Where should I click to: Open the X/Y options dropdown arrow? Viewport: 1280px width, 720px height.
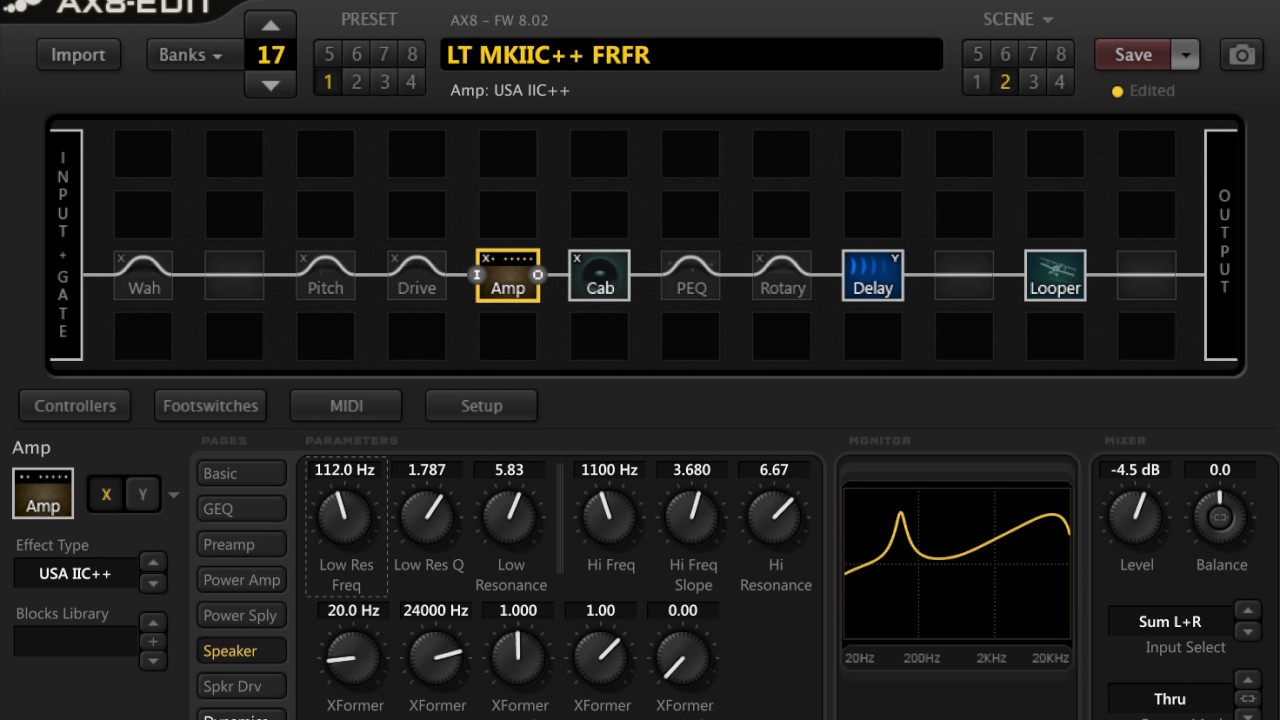[x=174, y=495]
